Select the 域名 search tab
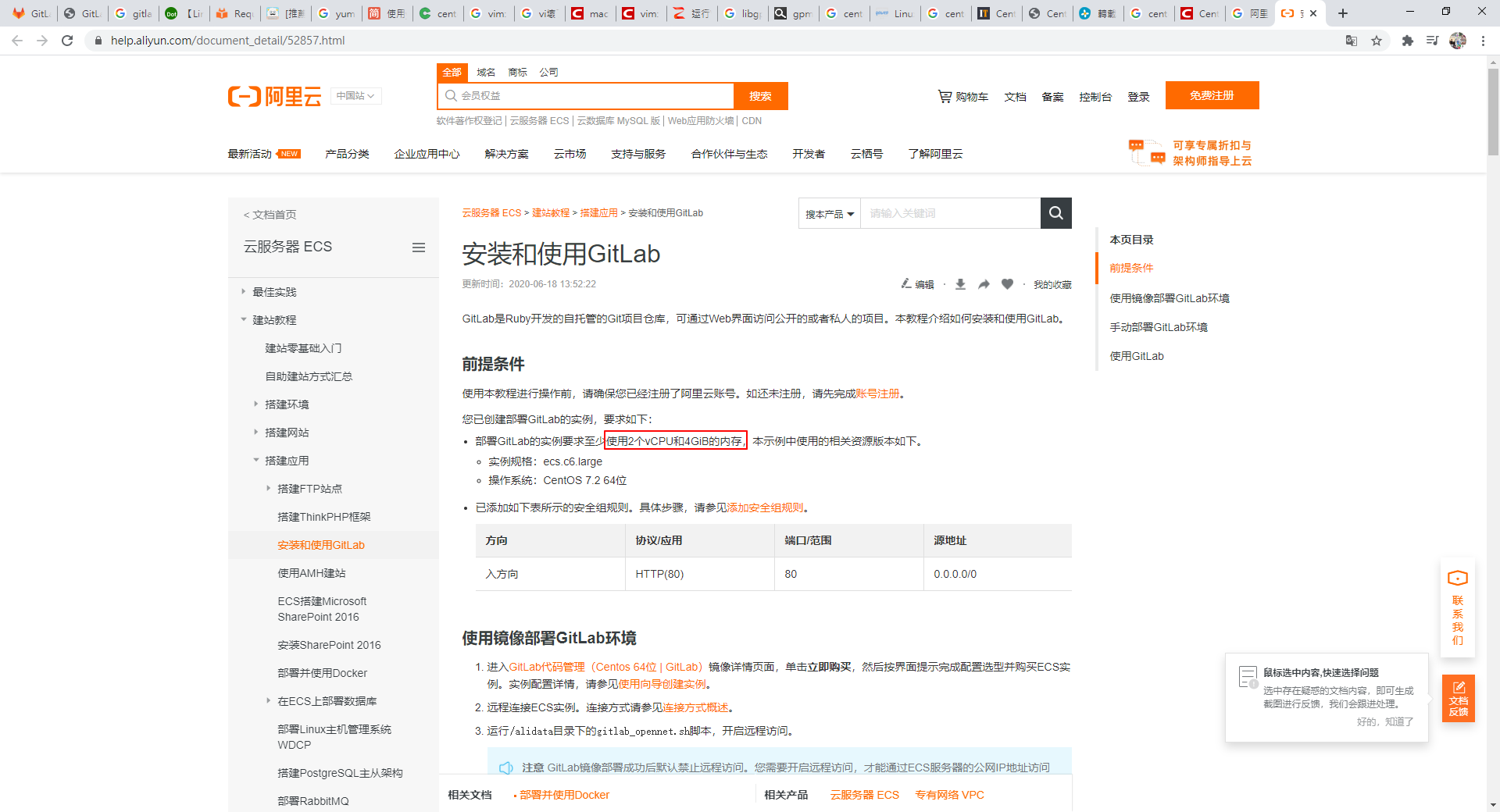This screenshot has height=812, width=1500. 486,72
